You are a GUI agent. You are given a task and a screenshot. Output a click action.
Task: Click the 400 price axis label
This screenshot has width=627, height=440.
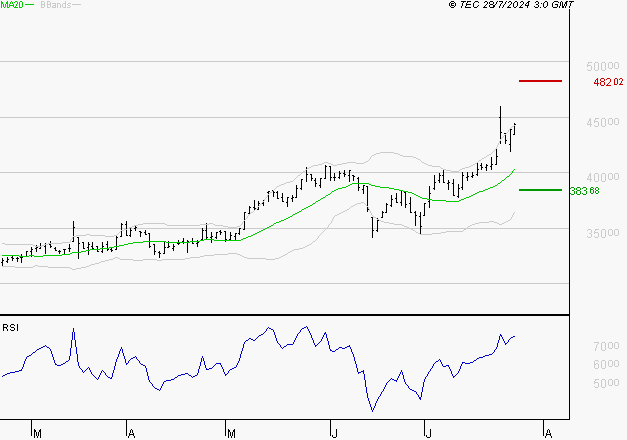click(603, 177)
